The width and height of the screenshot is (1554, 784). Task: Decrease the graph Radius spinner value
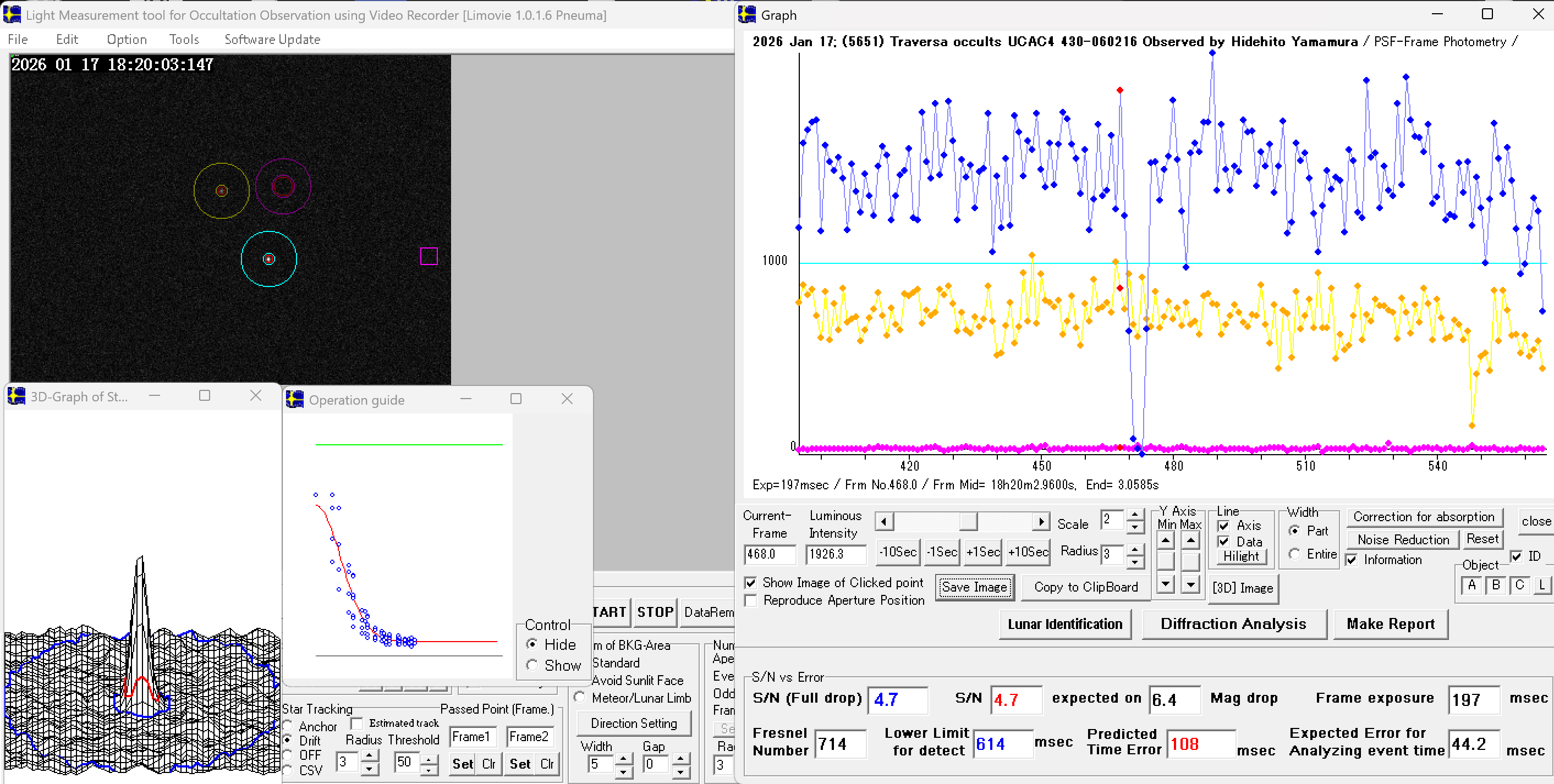tap(1135, 562)
